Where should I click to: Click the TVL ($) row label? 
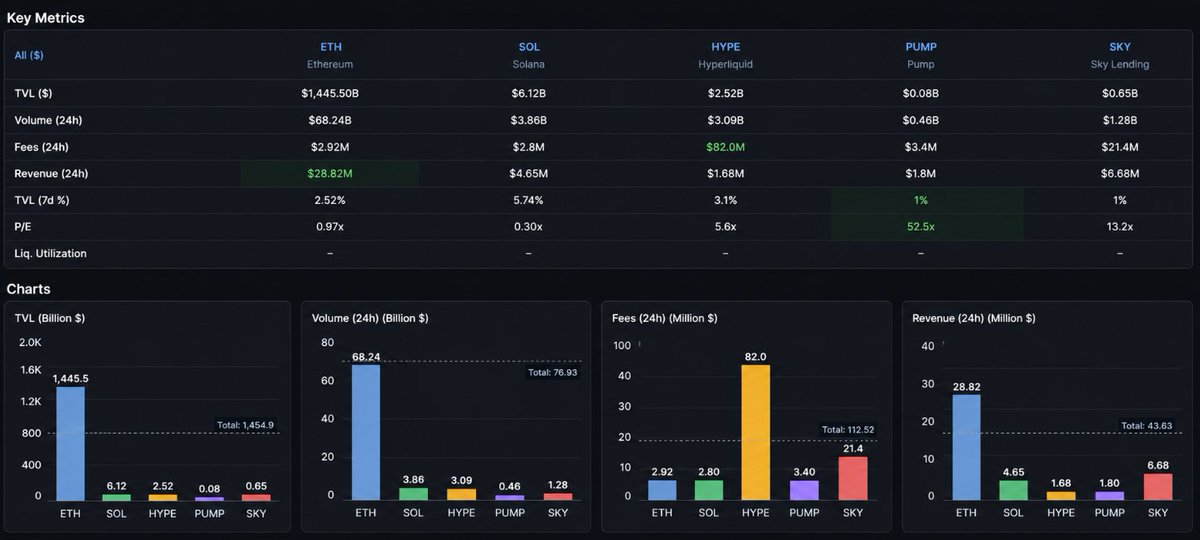coord(33,93)
